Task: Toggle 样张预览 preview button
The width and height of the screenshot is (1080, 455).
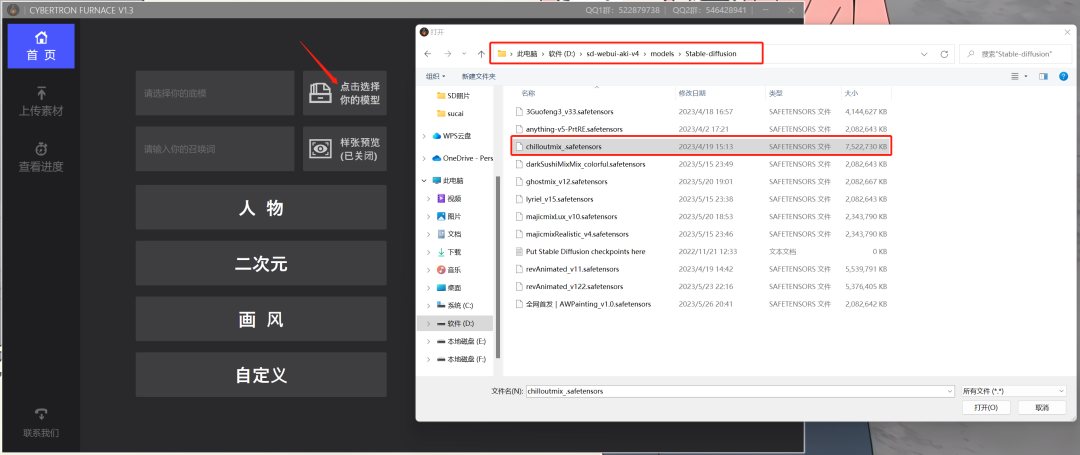Action: pos(344,149)
